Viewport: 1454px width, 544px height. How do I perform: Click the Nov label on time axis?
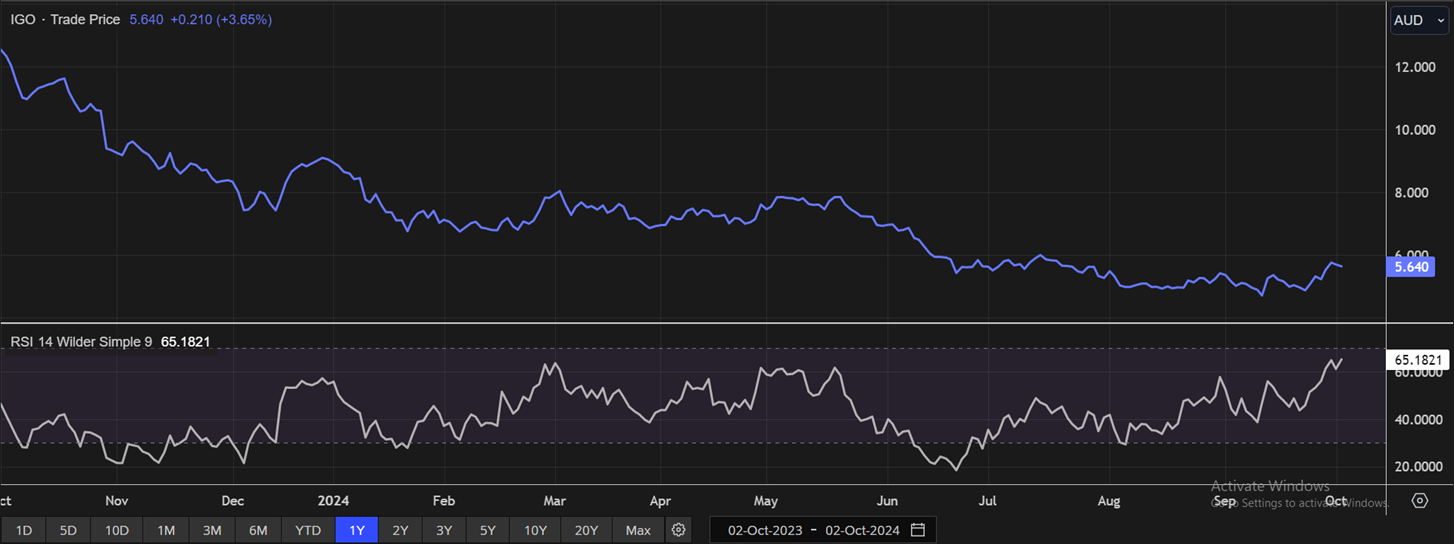click(x=117, y=500)
